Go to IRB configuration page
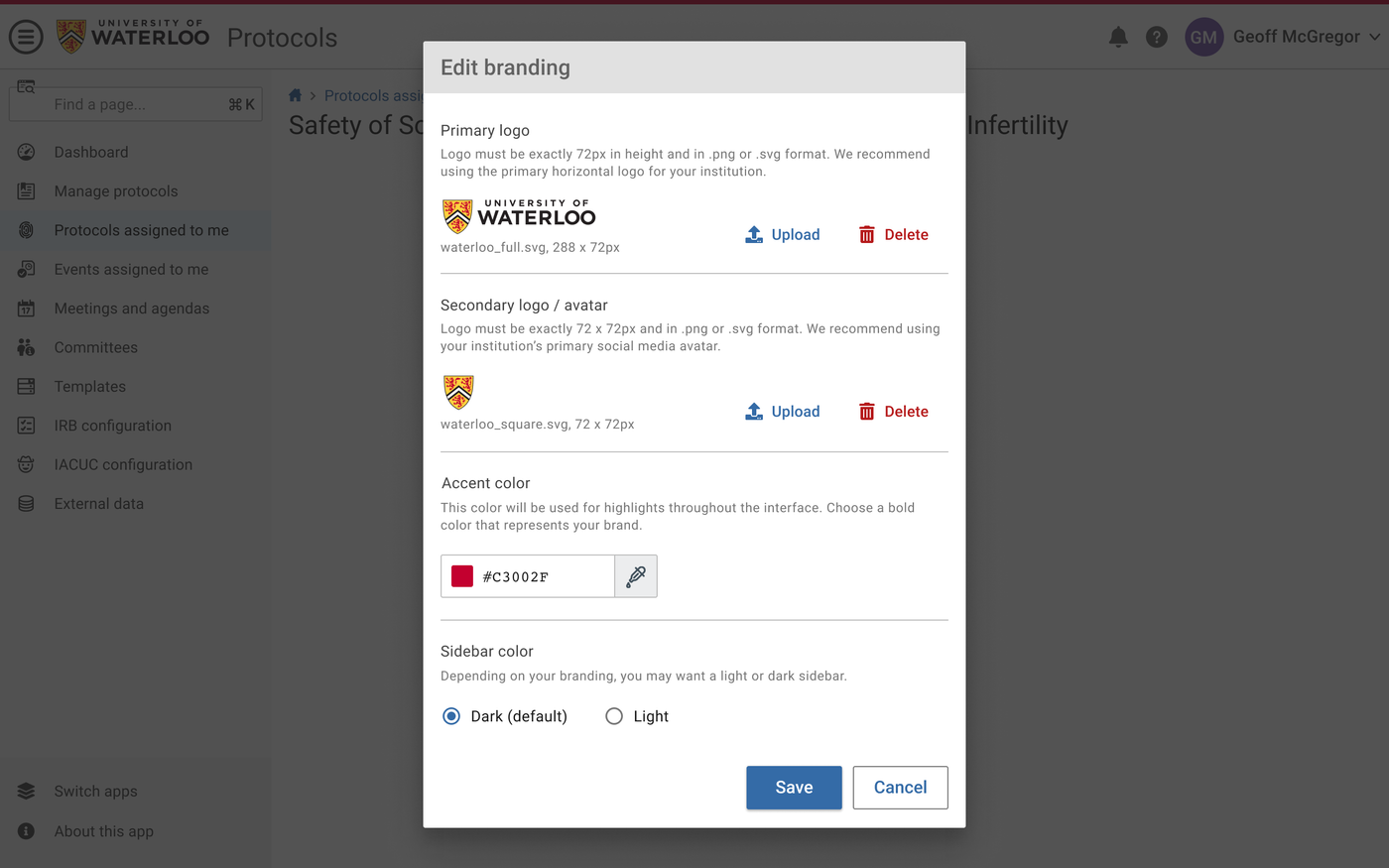 pos(112,426)
